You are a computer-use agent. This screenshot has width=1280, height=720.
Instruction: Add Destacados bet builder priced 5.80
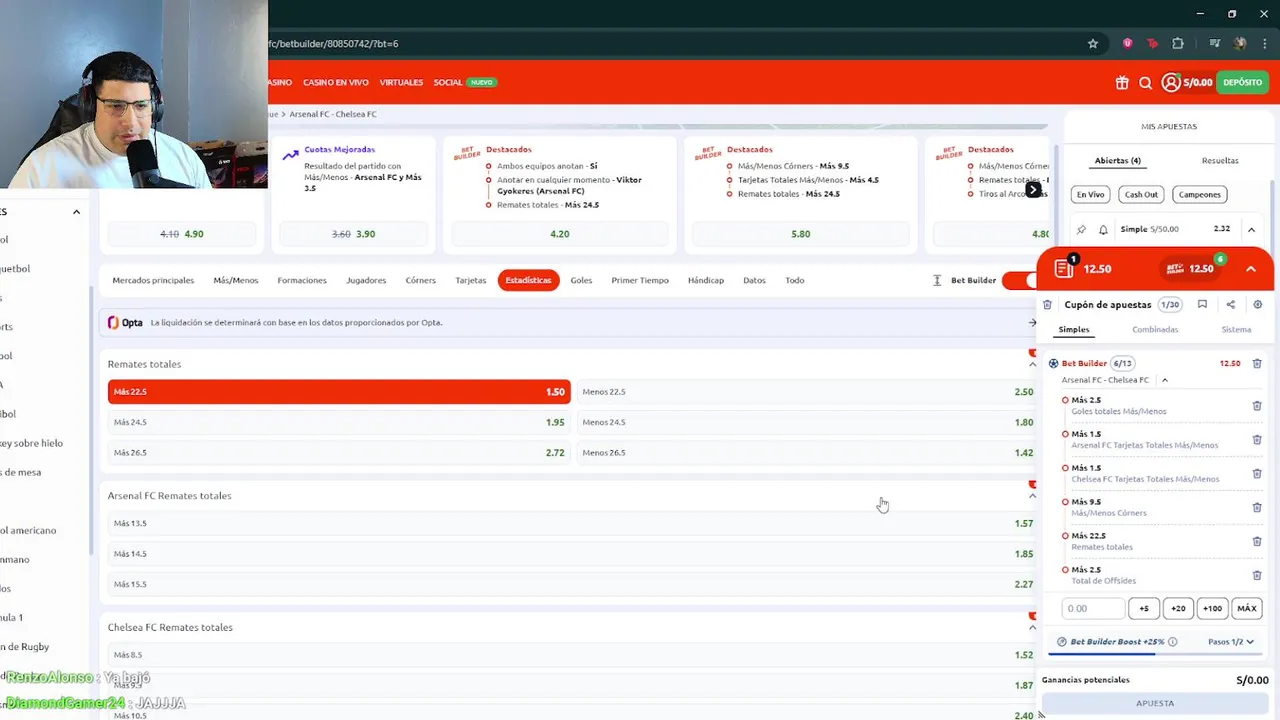coord(800,234)
